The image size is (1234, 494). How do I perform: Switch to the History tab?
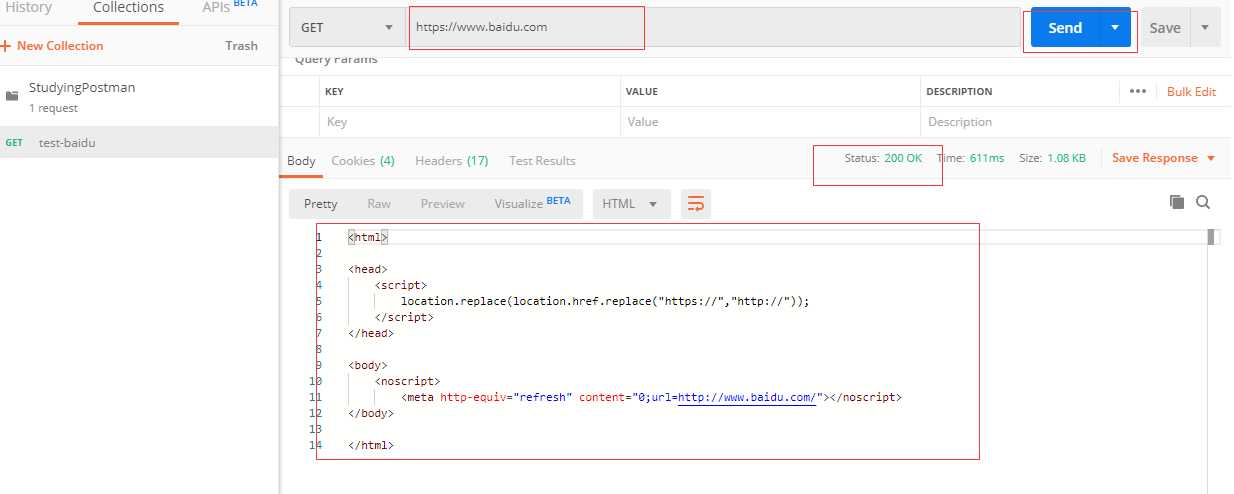pyautogui.click(x=28, y=8)
